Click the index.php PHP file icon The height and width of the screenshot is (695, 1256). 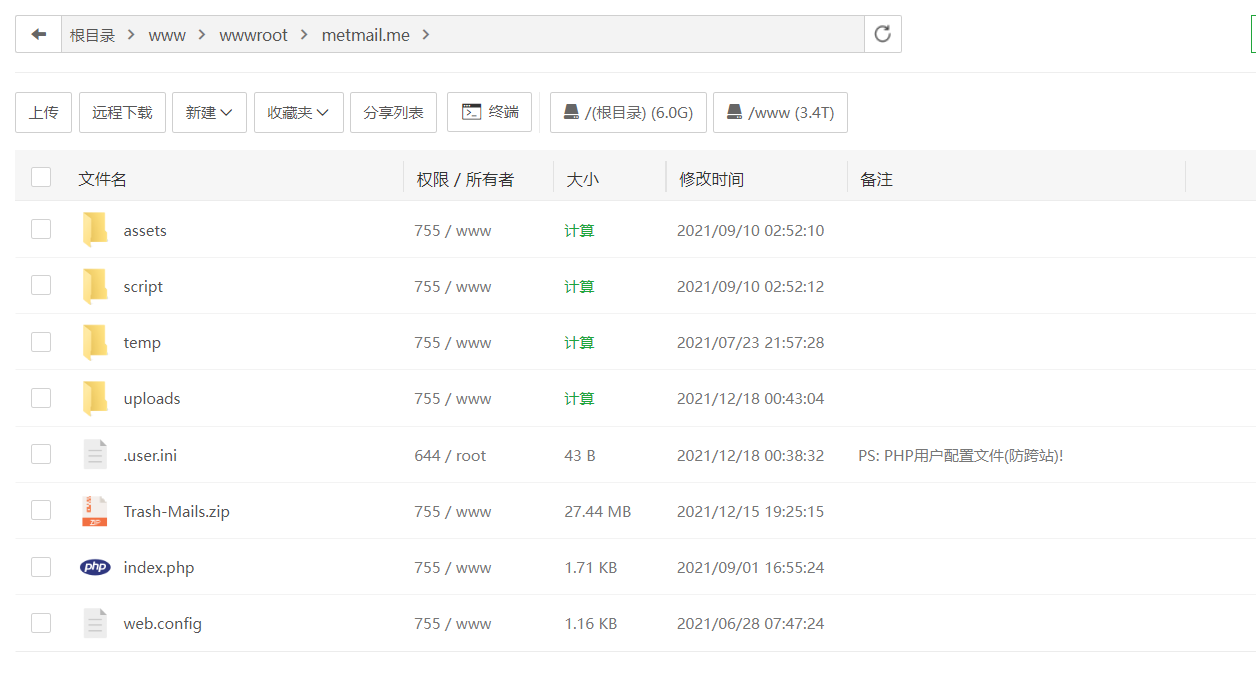(95, 567)
